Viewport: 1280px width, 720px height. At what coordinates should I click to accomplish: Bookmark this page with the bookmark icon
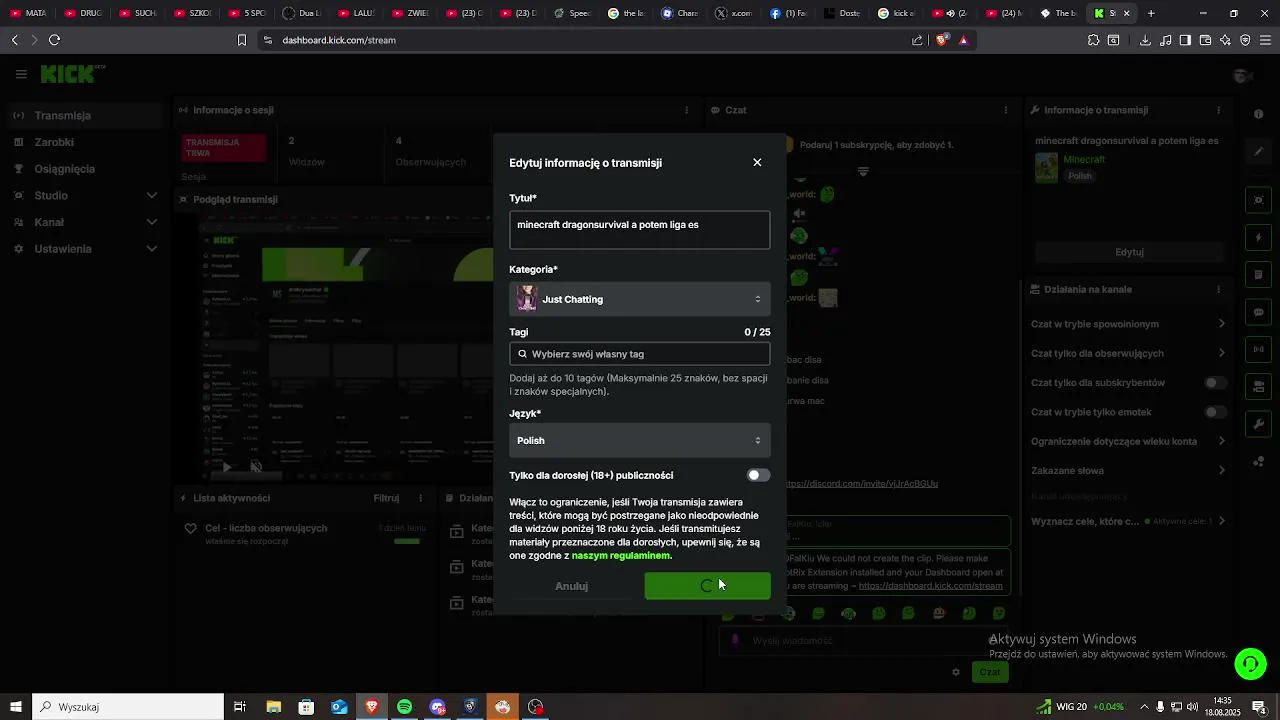[241, 40]
